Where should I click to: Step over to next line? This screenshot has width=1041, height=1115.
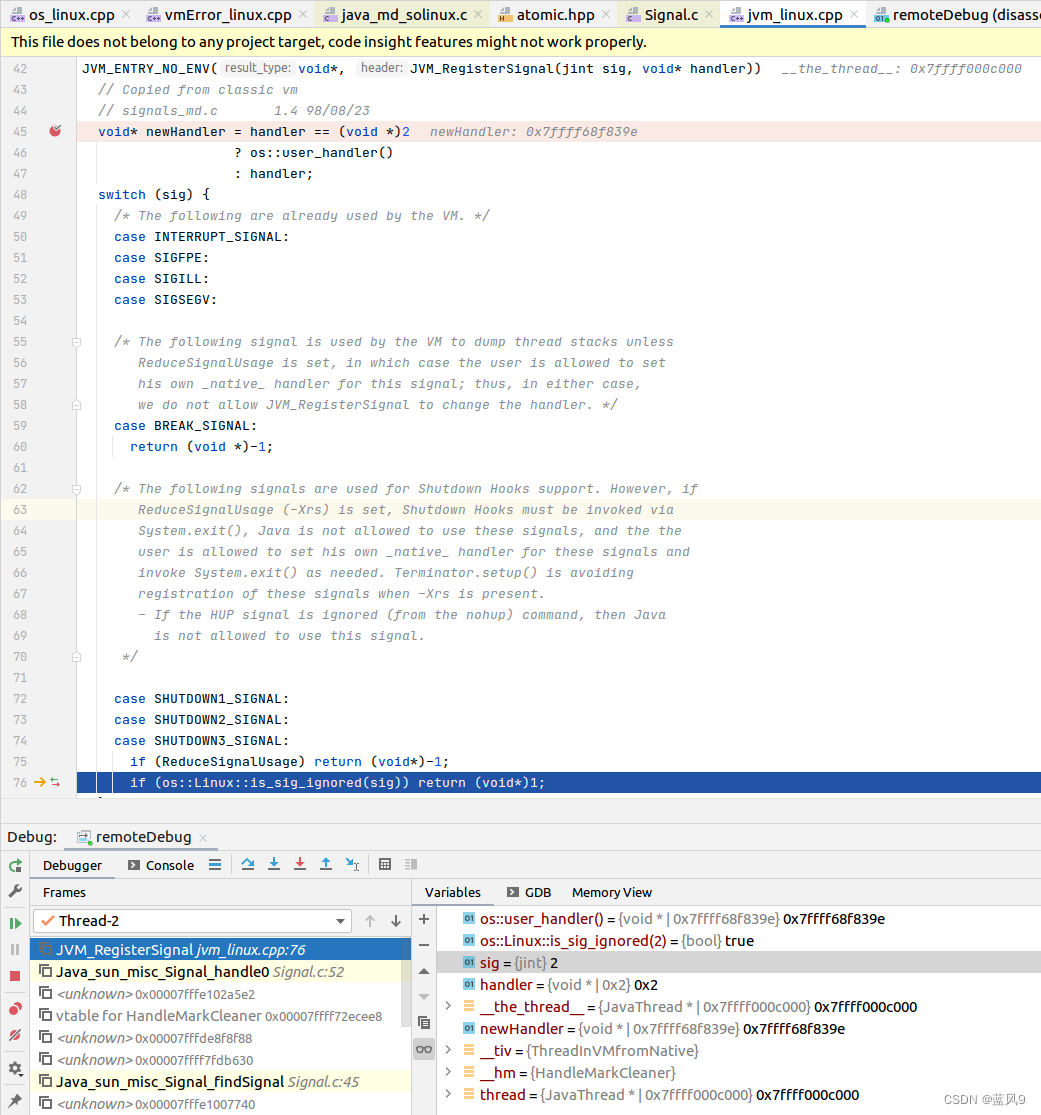(247, 865)
